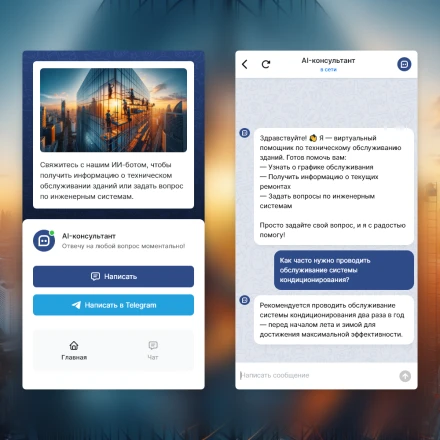This screenshot has width=440, height=440.
Task: Click the reply about обслуживание два раза в год
Action: [x=334, y=320]
